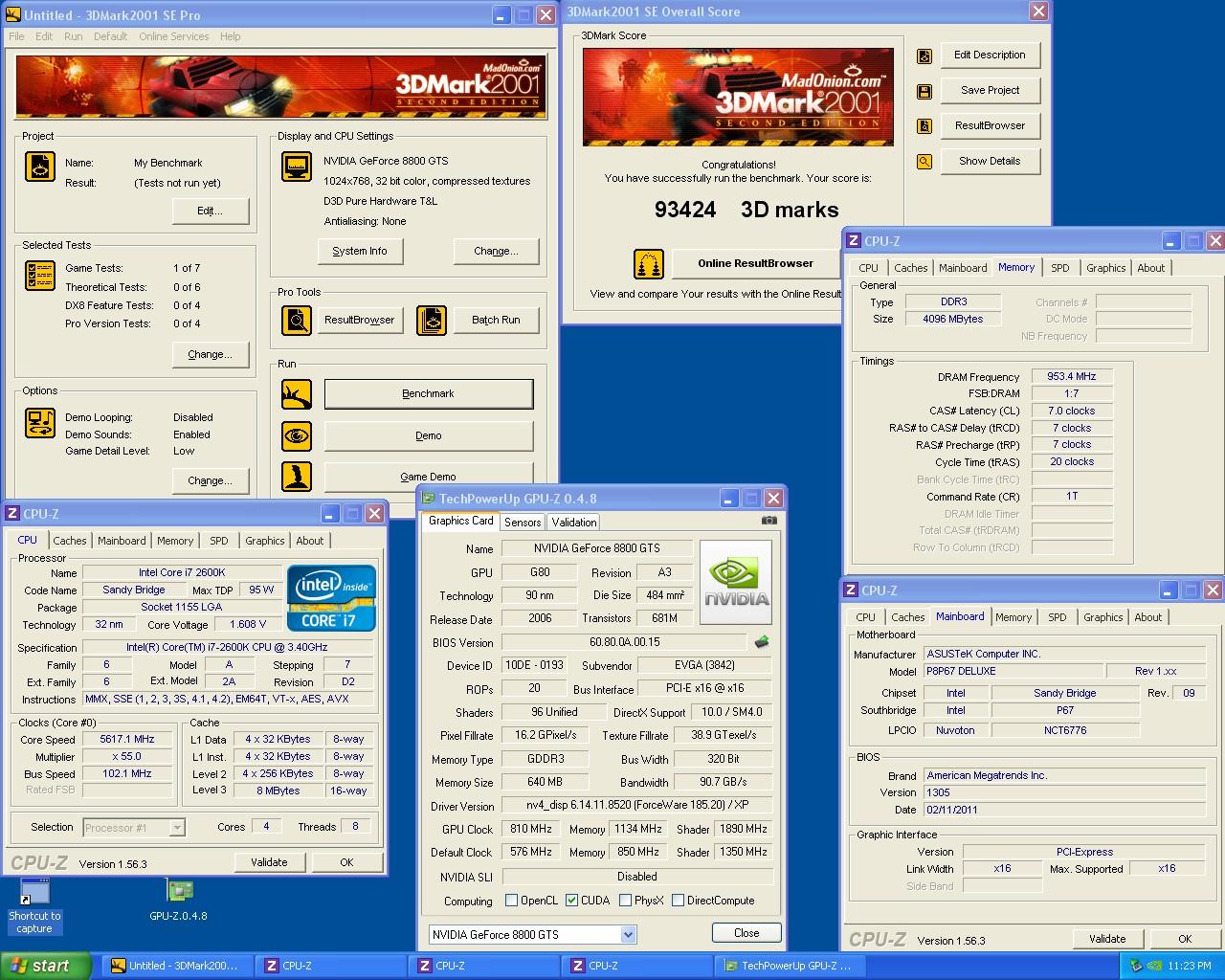Click the Selected Tests checklist icon
The height and width of the screenshot is (980, 1225).
[39, 276]
